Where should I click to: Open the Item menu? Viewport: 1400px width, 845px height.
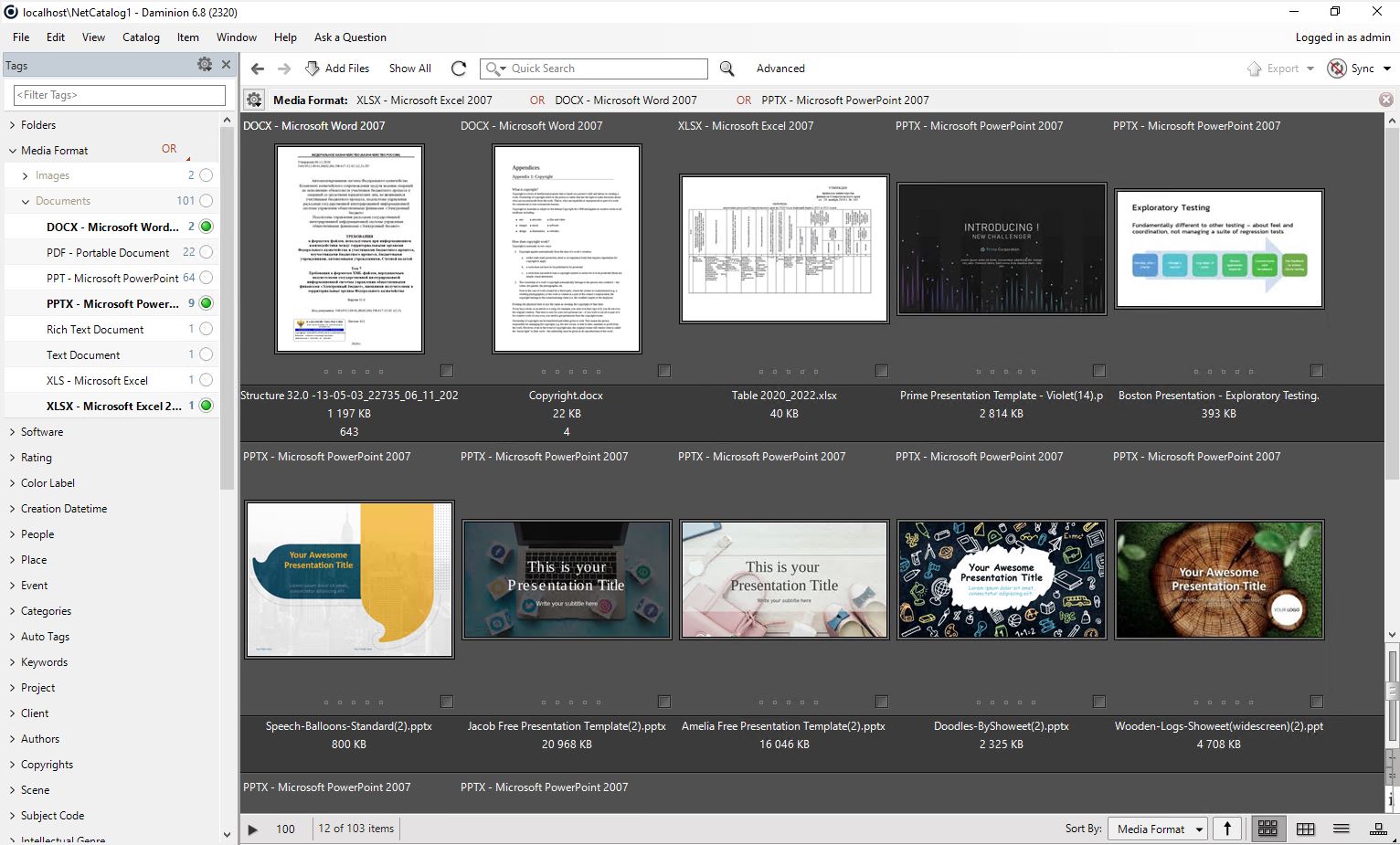coord(187,37)
